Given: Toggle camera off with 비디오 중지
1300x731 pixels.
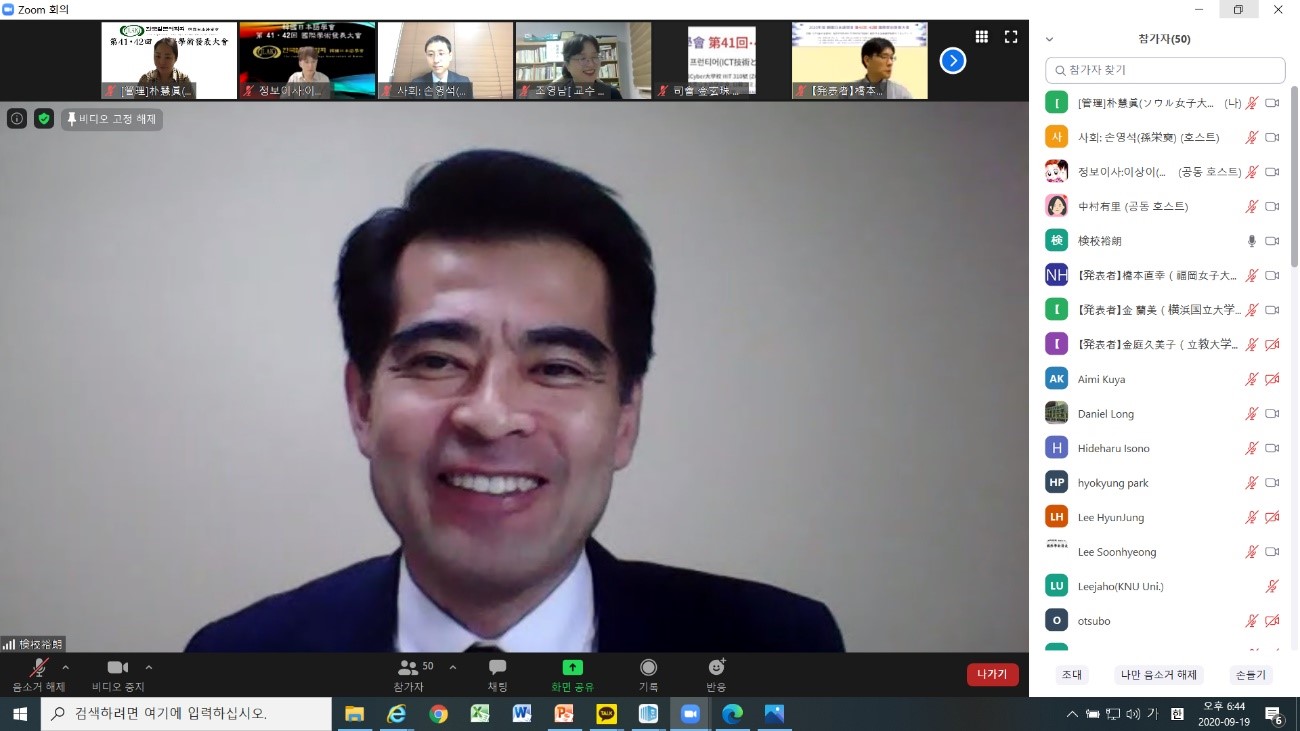Looking at the screenshot, I should (x=118, y=673).
